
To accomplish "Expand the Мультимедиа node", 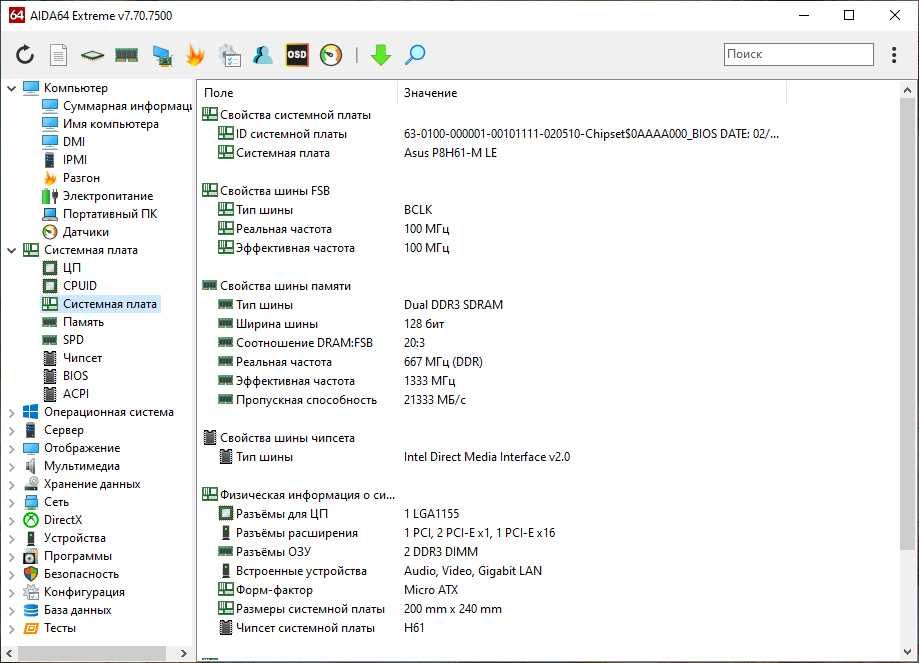I will tap(11, 467).
